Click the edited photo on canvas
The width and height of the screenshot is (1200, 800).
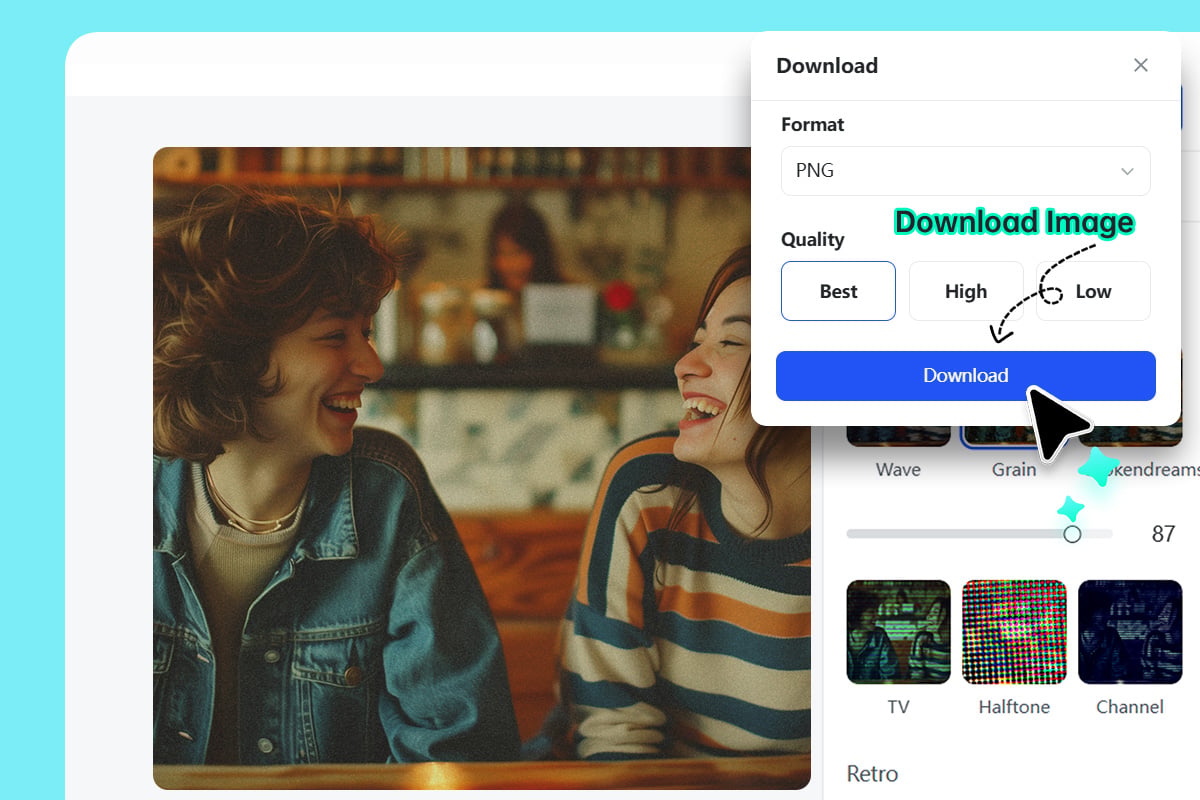click(x=481, y=468)
